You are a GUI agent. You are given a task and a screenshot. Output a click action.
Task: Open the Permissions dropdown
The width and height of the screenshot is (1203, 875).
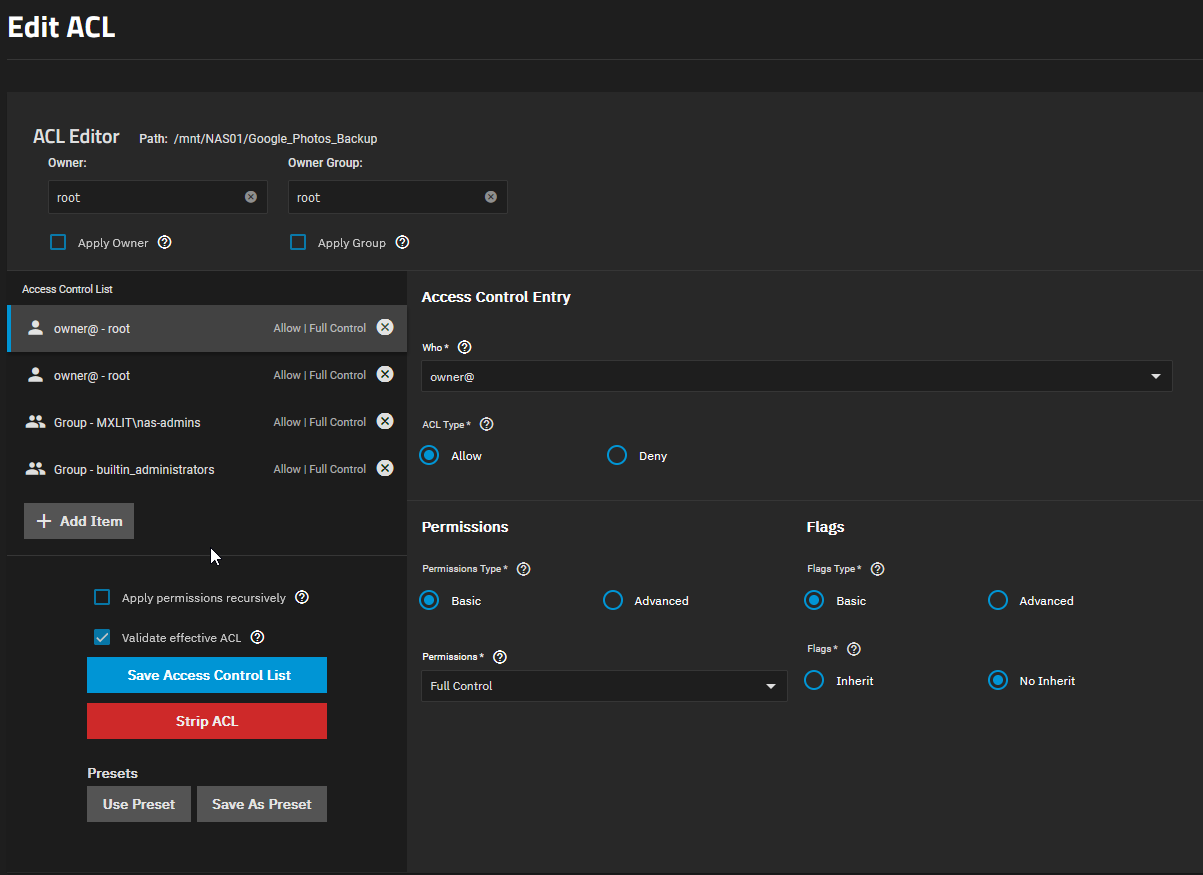tap(604, 686)
